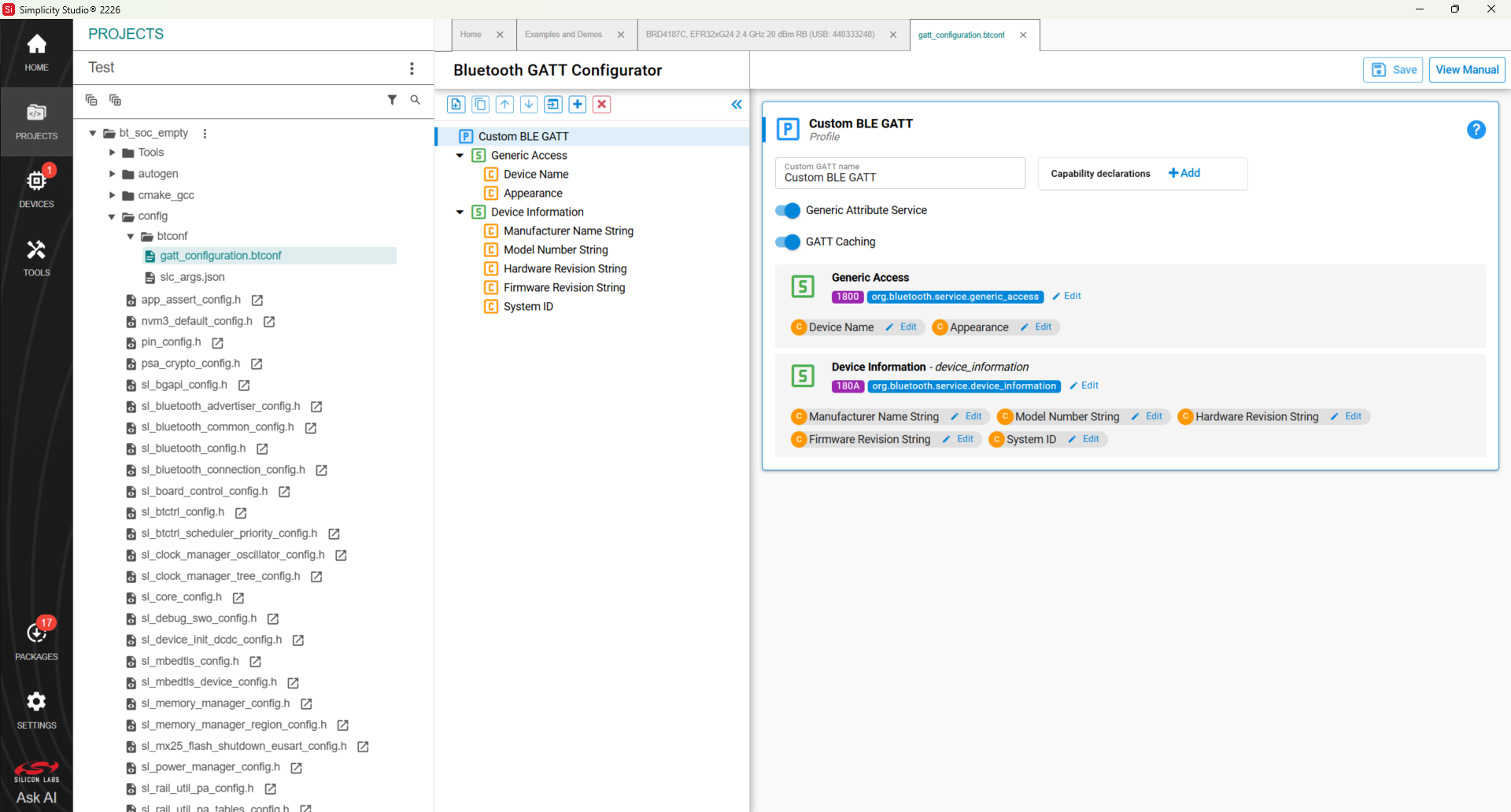Select Manufacturer Name String in GATT tree

coord(568,231)
